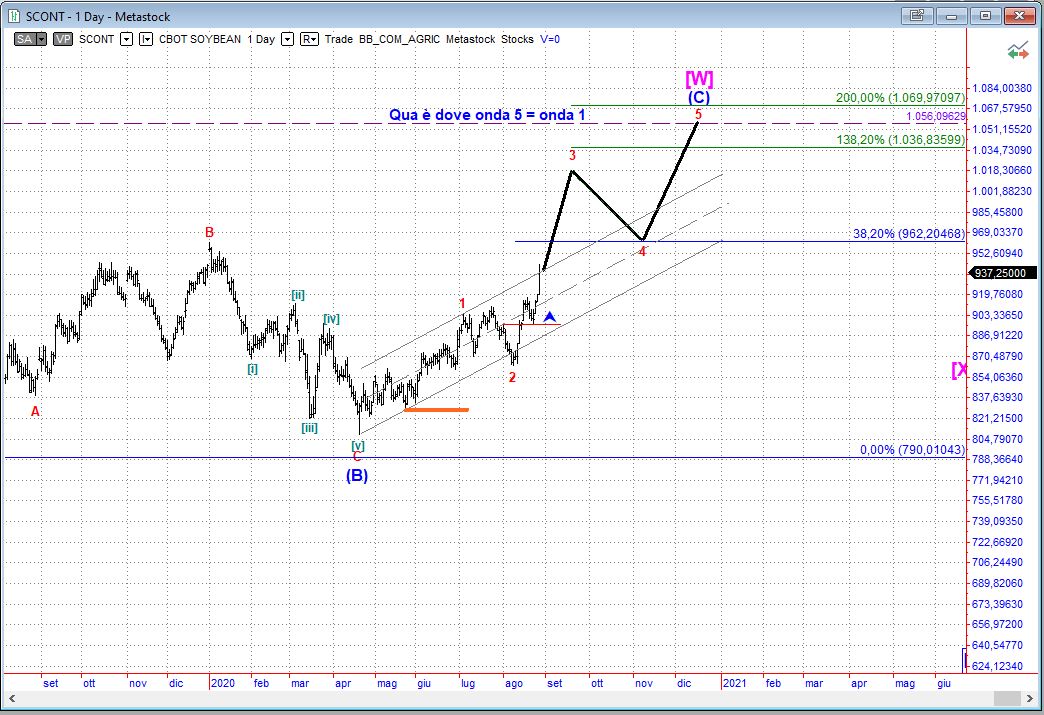Click the Trade label in header
This screenshot has height=715, width=1044.
338,39
